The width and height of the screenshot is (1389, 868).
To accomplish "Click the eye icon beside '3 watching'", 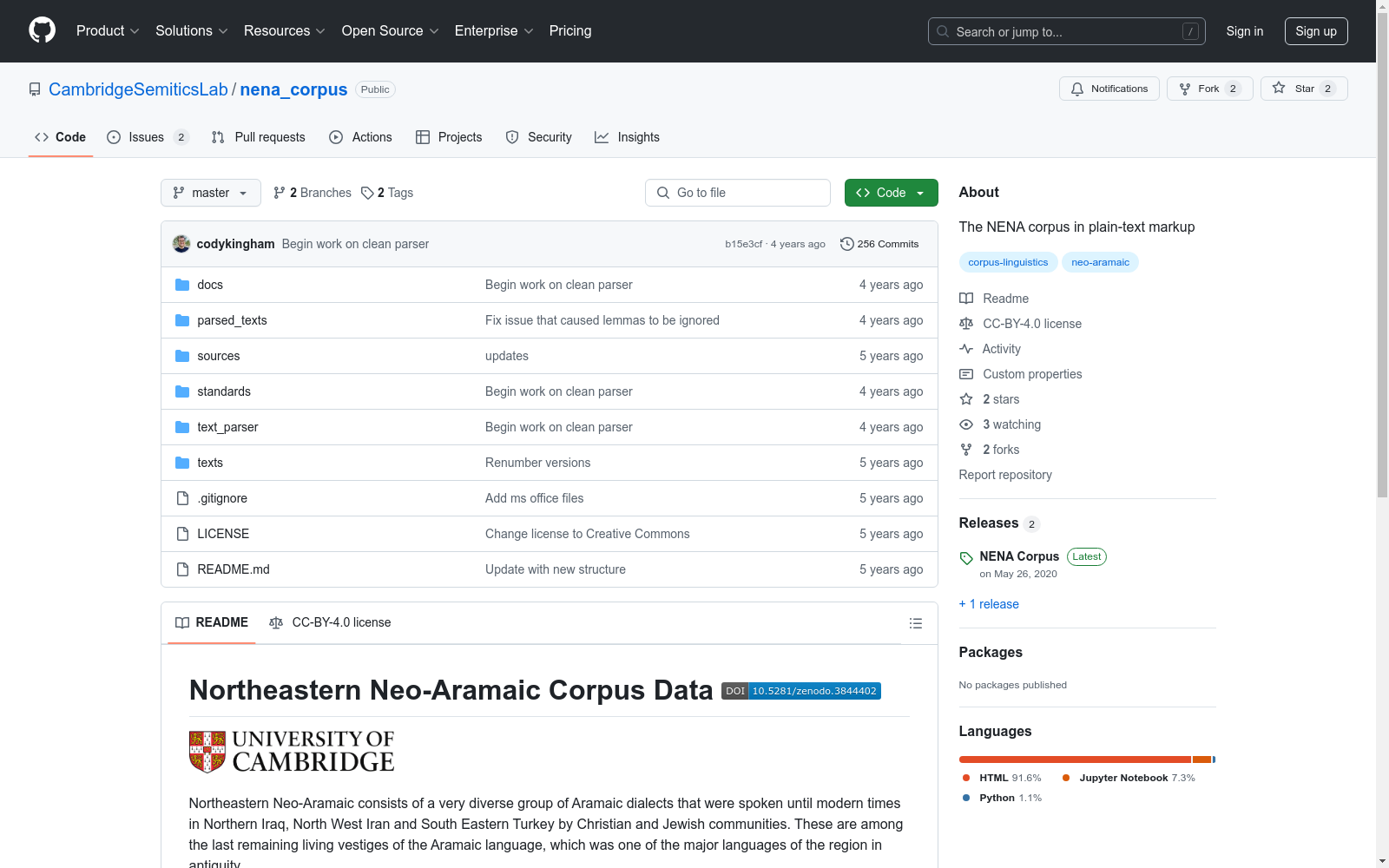I will click(x=966, y=424).
